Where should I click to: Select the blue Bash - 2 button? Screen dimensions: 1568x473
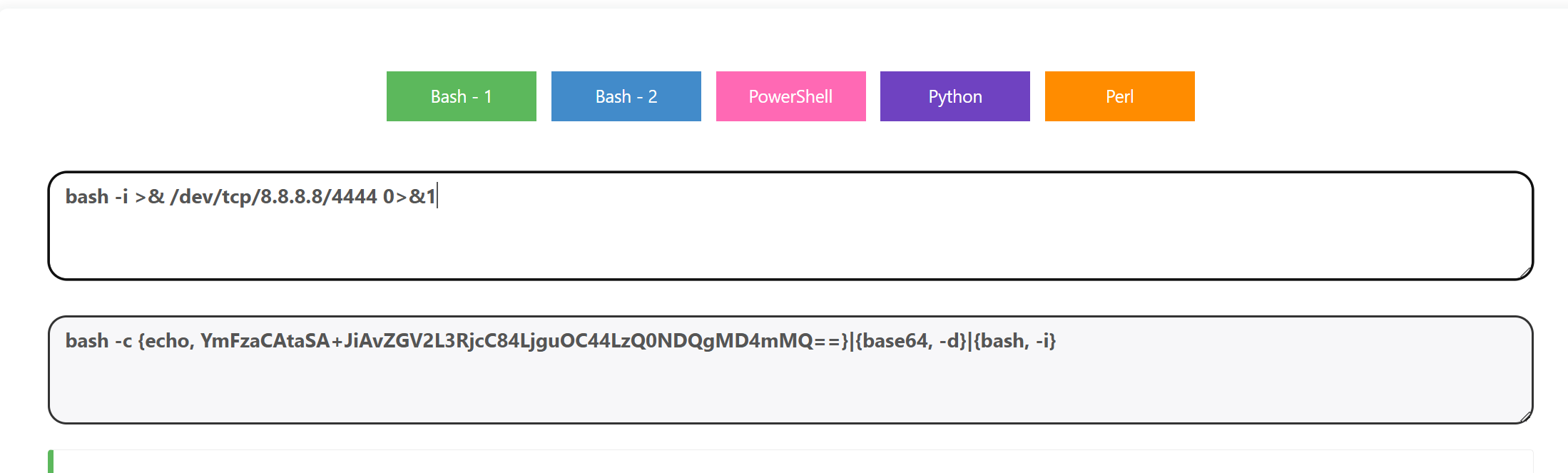(x=626, y=96)
